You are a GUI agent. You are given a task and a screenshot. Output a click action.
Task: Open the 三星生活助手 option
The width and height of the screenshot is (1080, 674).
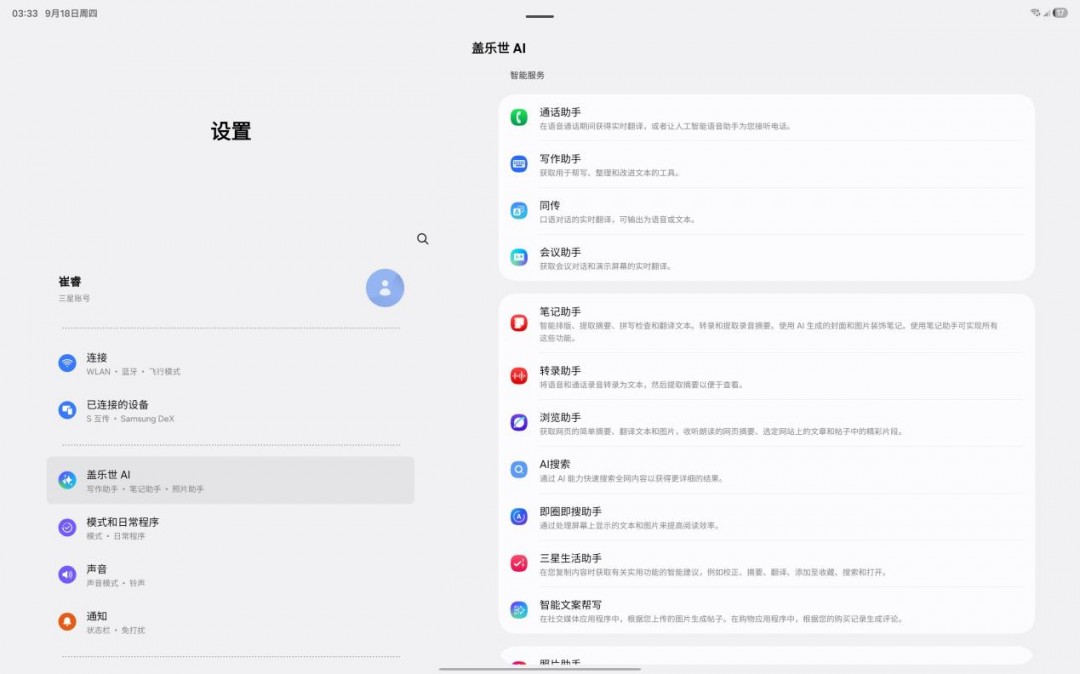coord(767,564)
